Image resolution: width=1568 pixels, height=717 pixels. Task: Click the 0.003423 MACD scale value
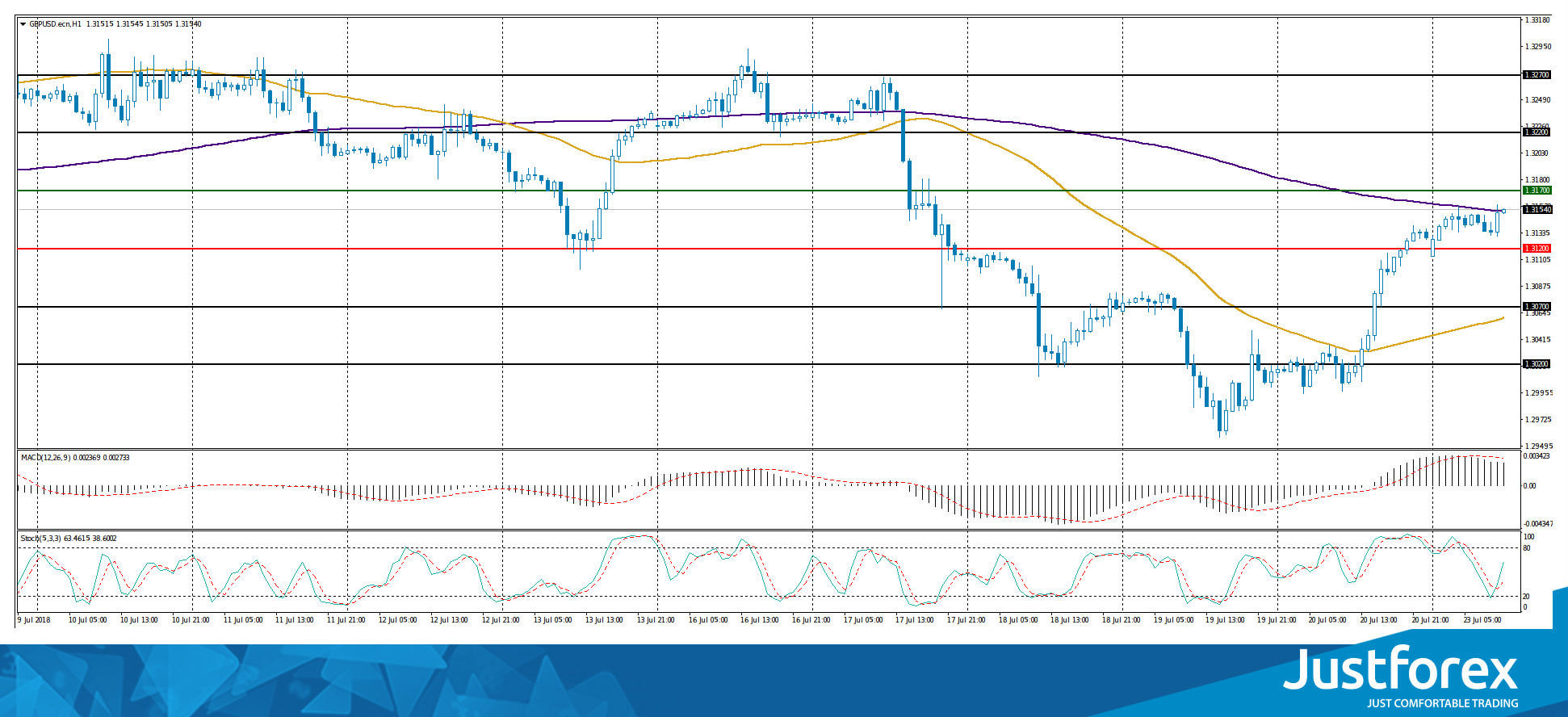point(1537,456)
